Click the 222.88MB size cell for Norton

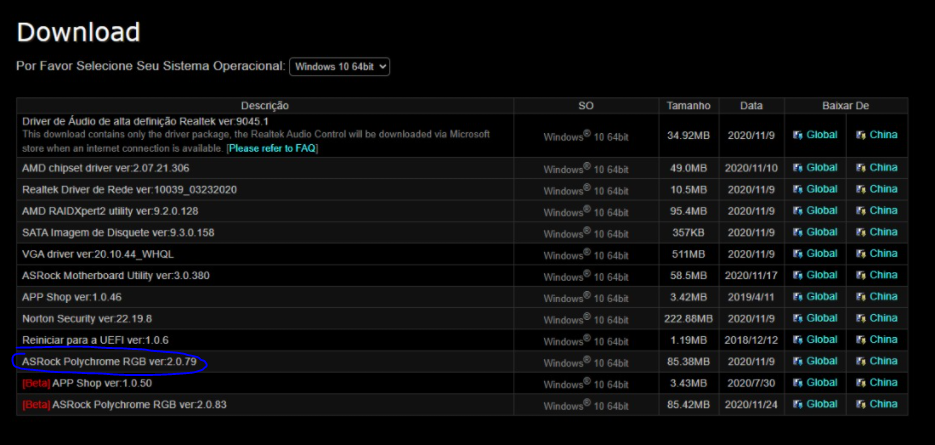click(x=688, y=319)
